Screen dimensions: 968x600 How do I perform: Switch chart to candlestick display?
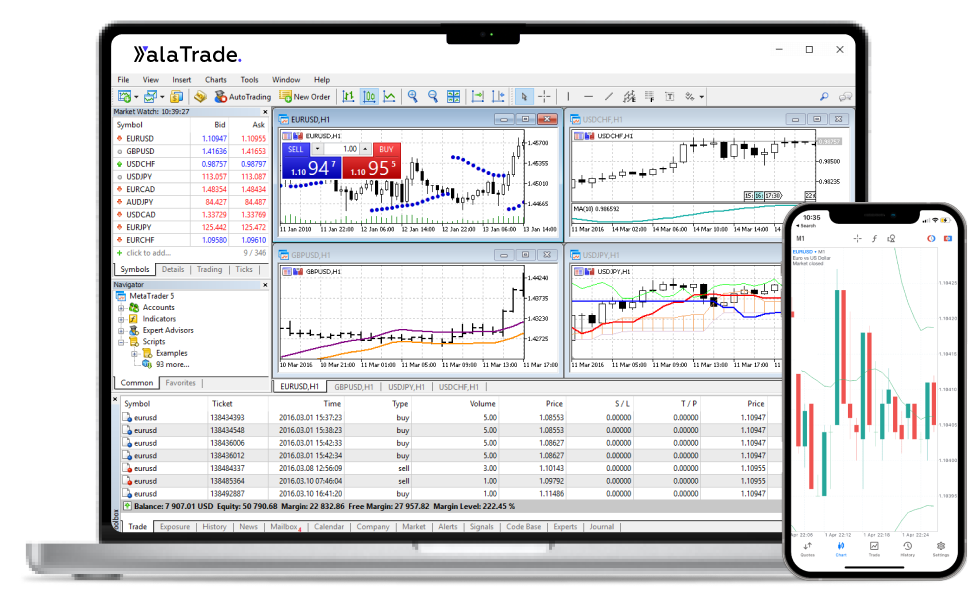coord(370,96)
